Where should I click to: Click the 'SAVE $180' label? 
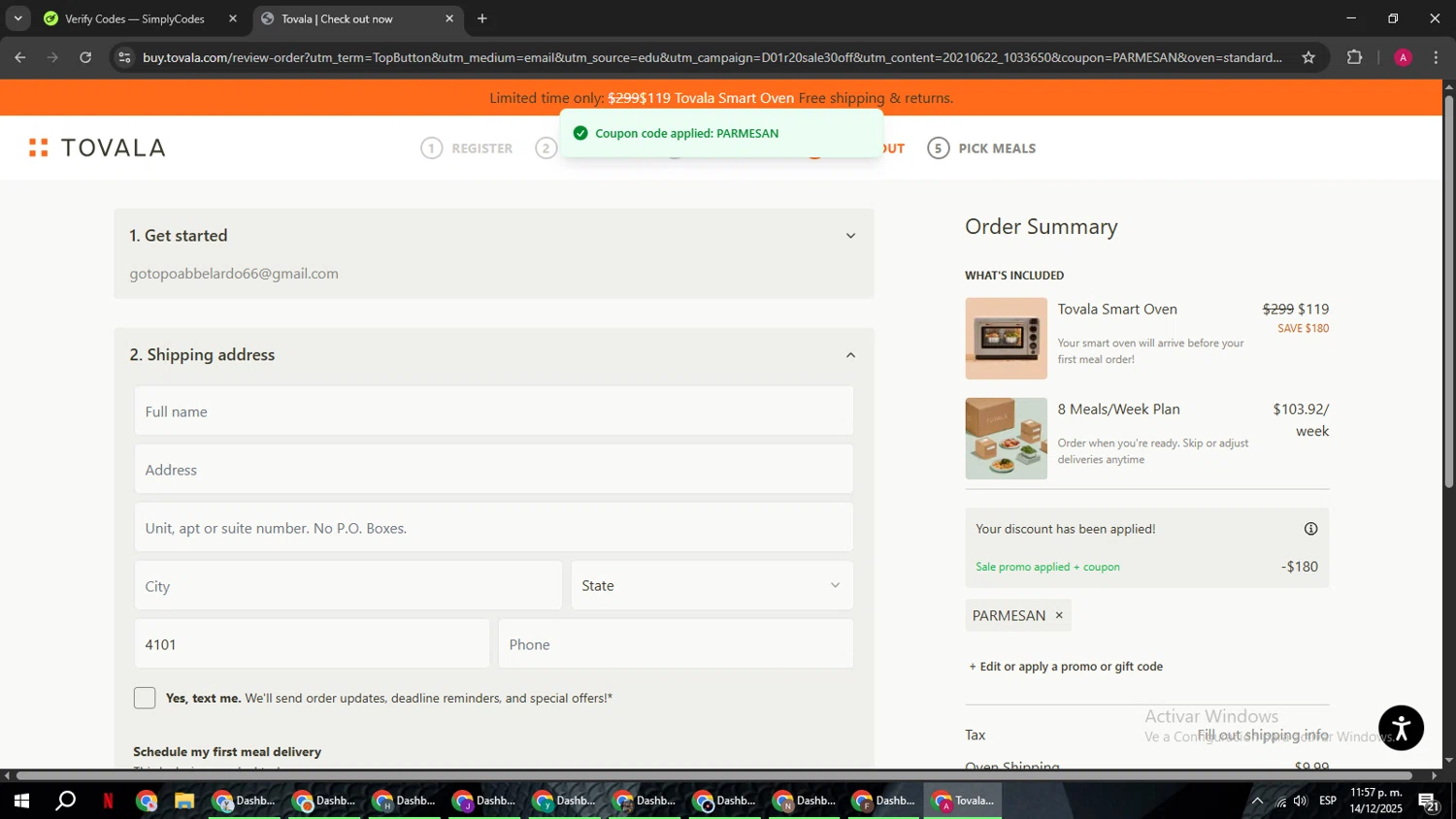pyautogui.click(x=1303, y=328)
